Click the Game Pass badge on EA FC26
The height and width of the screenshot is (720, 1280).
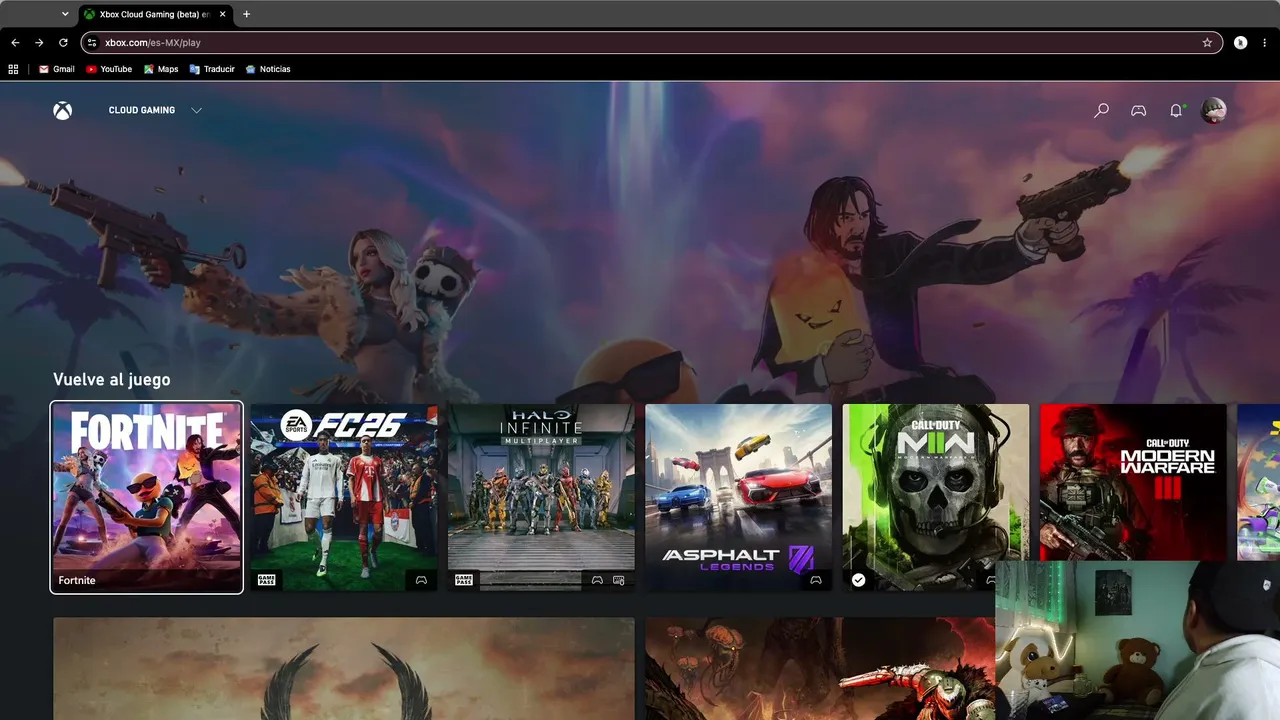point(267,579)
